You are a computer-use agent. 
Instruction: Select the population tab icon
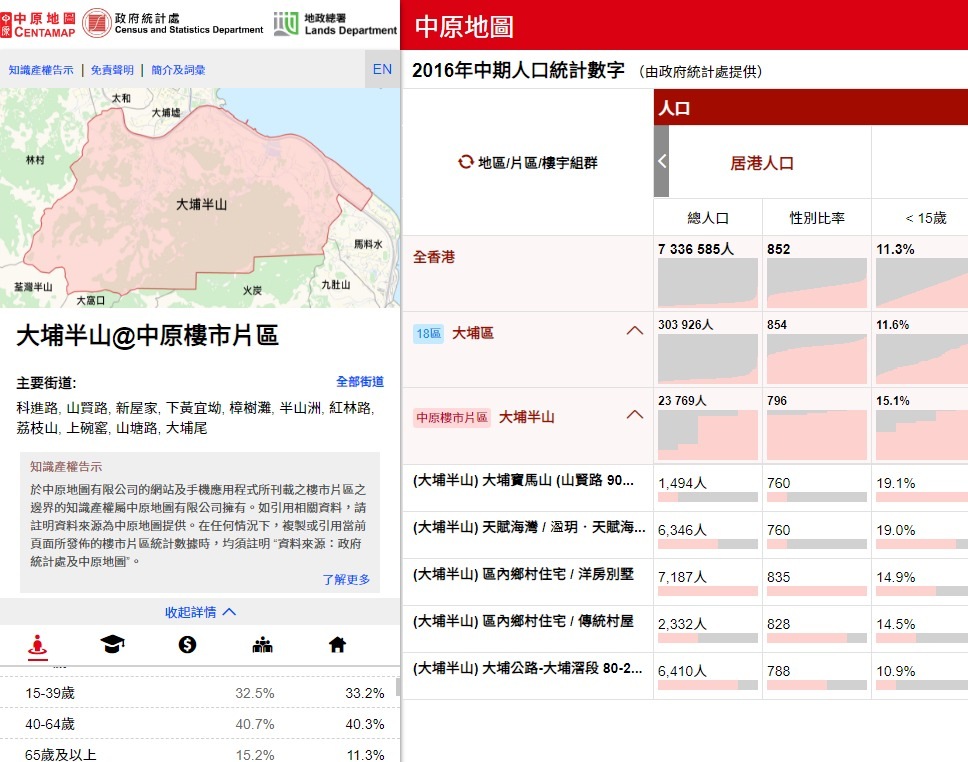click(38, 645)
